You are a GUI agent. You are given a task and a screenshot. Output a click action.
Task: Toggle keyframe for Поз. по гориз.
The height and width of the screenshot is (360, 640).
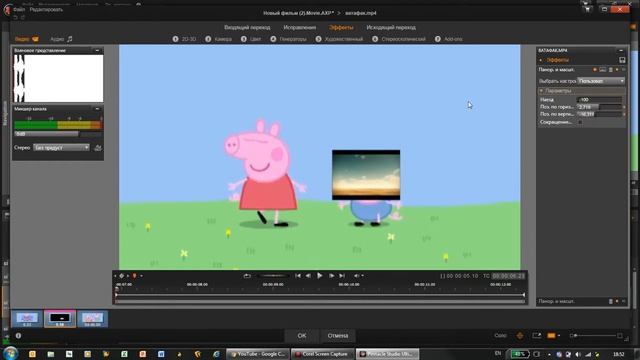(x=624, y=107)
